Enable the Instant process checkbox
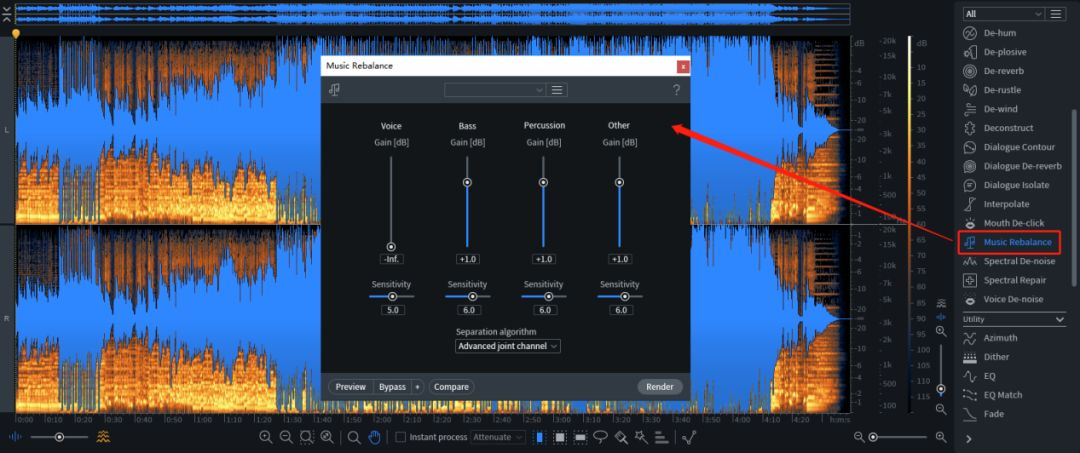The image size is (1080, 453). click(400, 437)
